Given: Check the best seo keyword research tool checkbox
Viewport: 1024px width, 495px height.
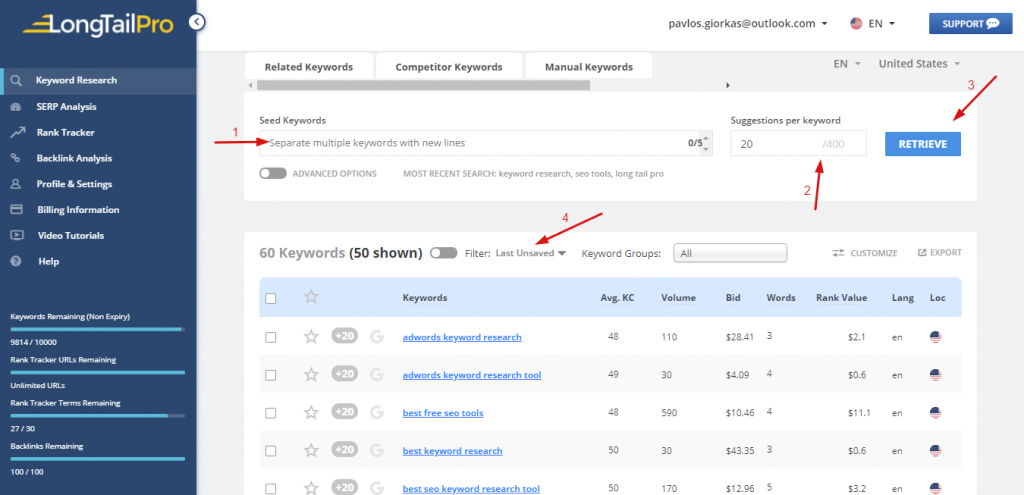Looking at the screenshot, I should tap(270, 488).
